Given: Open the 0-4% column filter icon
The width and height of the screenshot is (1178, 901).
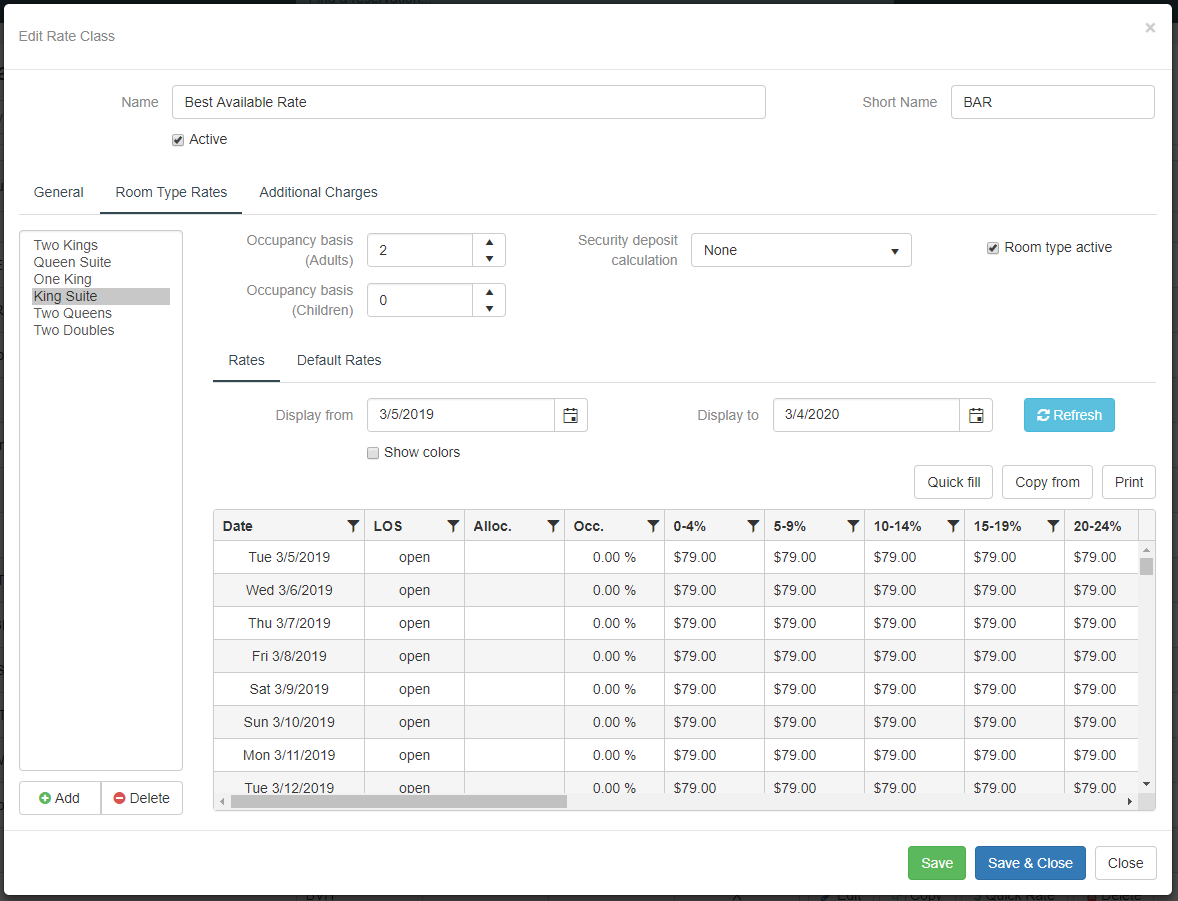Looking at the screenshot, I should [753, 526].
